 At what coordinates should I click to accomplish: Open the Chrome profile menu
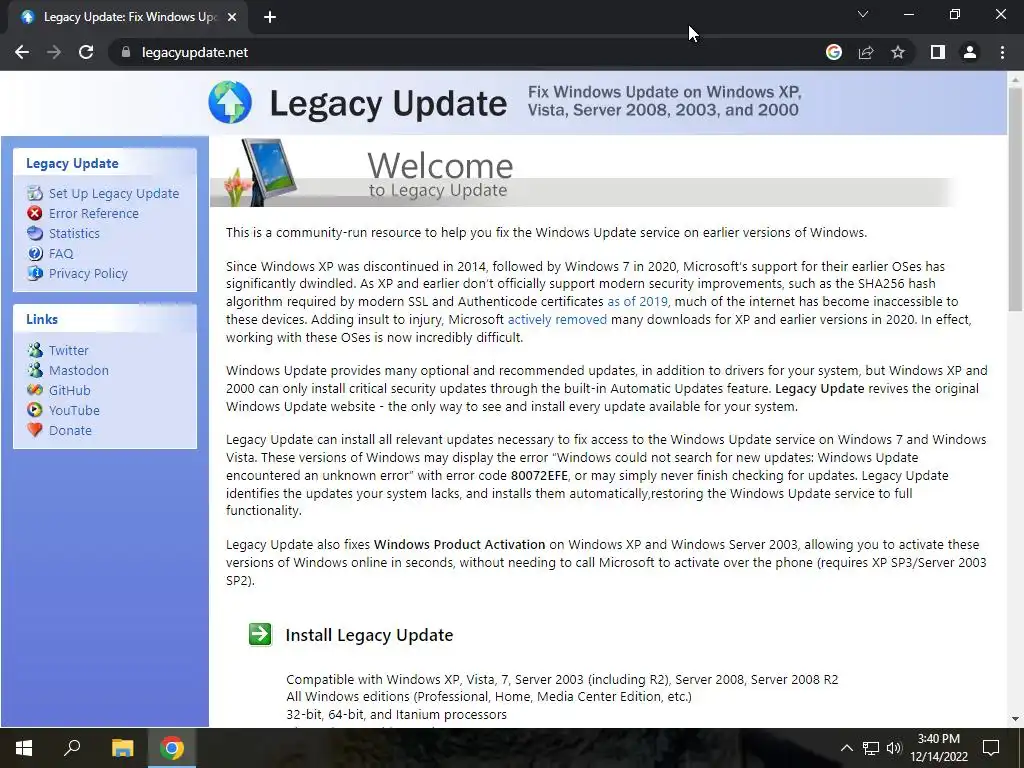[970, 52]
